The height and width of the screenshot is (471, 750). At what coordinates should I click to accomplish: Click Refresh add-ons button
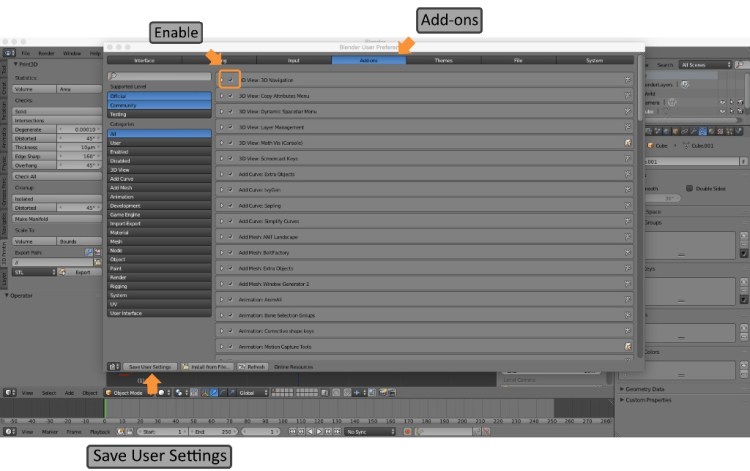coord(251,367)
